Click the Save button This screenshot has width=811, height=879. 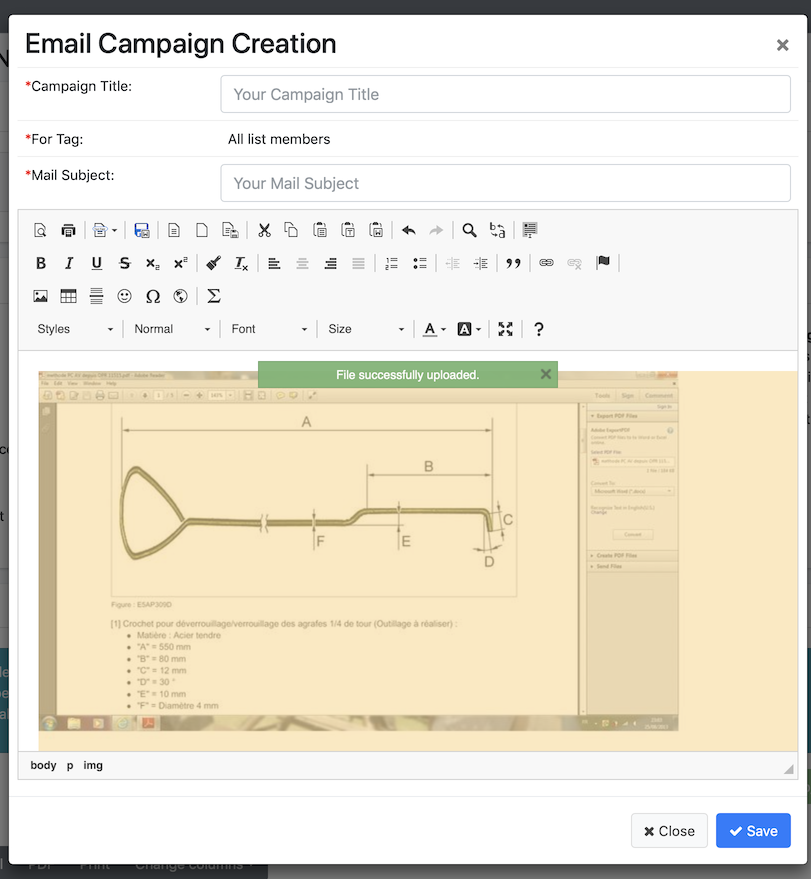753,831
